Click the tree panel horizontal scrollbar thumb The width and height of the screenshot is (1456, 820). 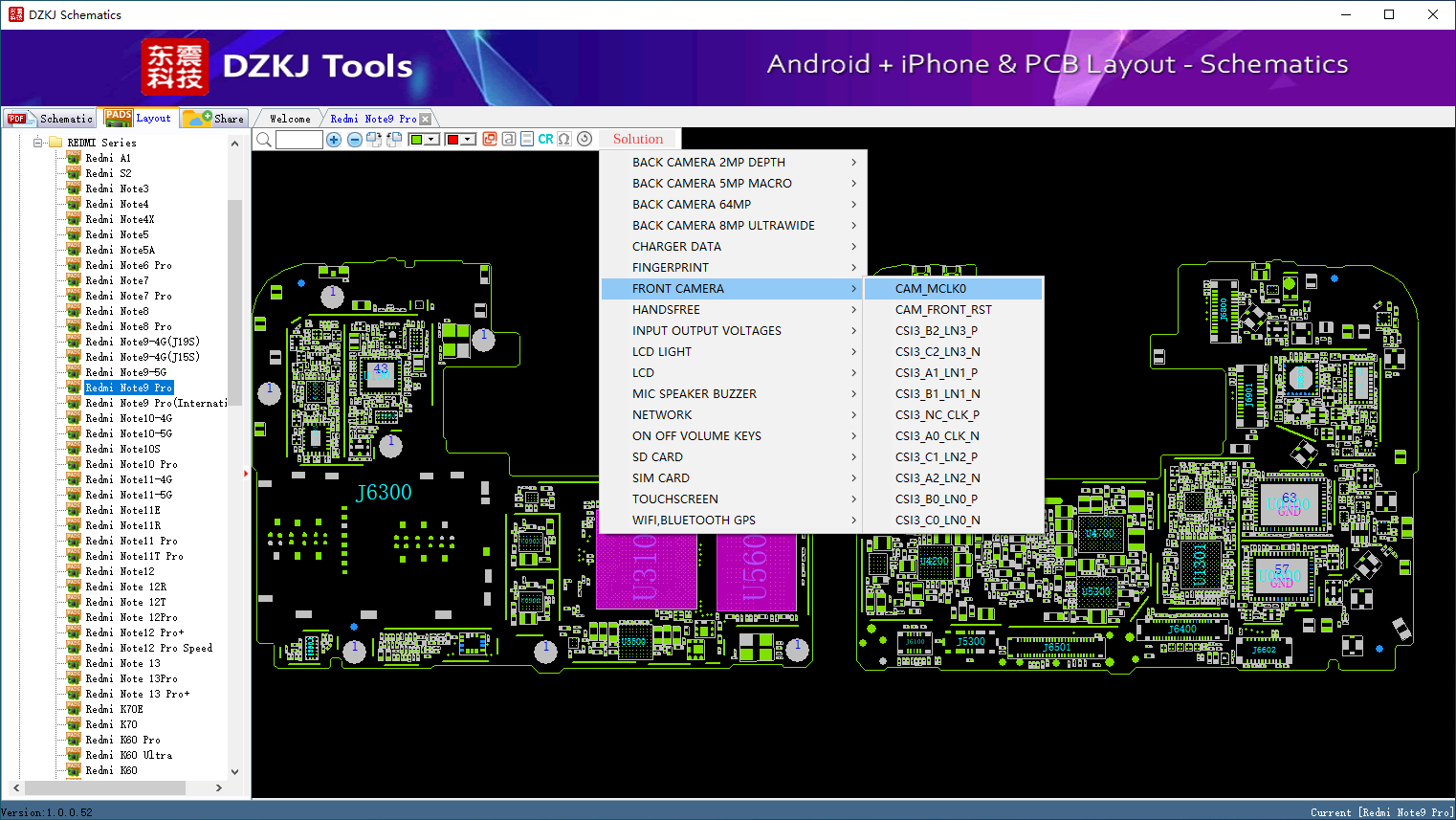tap(105, 787)
